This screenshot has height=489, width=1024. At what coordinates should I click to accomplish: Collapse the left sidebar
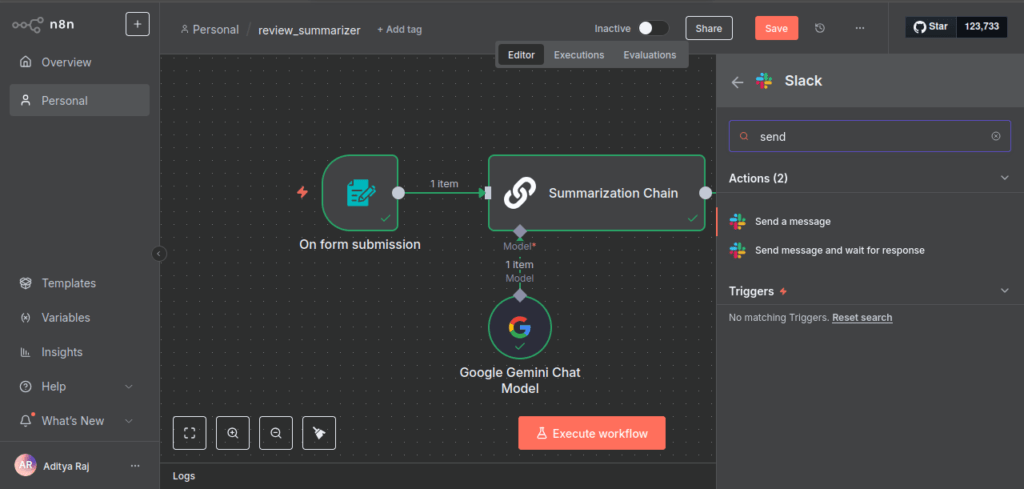[x=158, y=254]
